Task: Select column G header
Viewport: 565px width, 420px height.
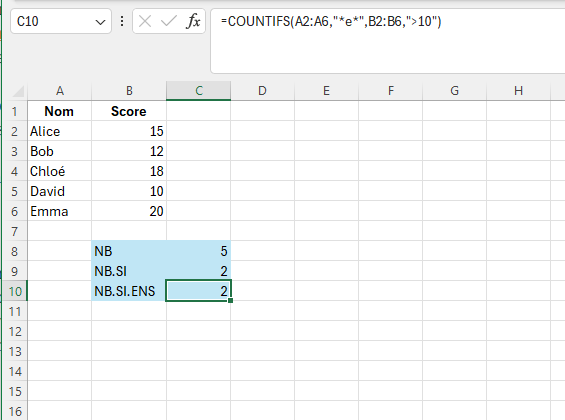Action: click(454, 91)
